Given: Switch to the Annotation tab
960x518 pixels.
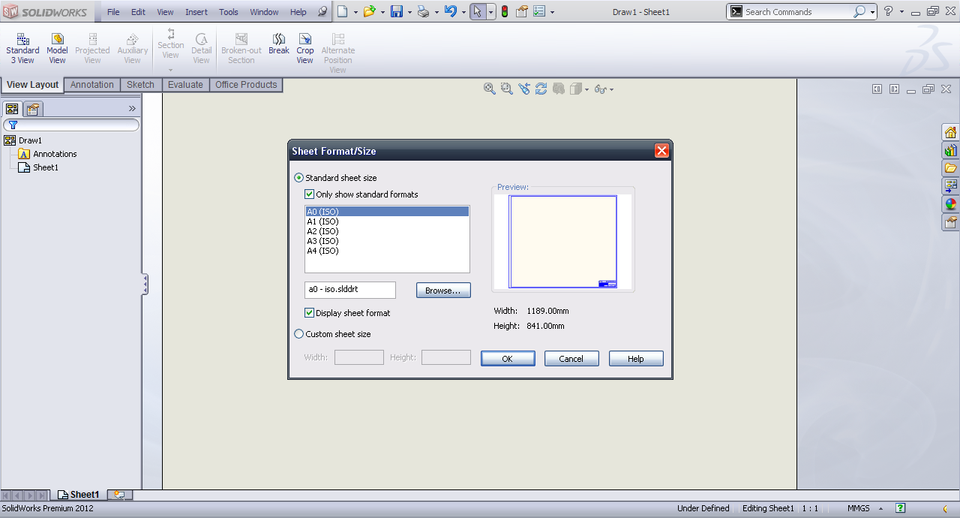Looking at the screenshot, I should [92, 85].
